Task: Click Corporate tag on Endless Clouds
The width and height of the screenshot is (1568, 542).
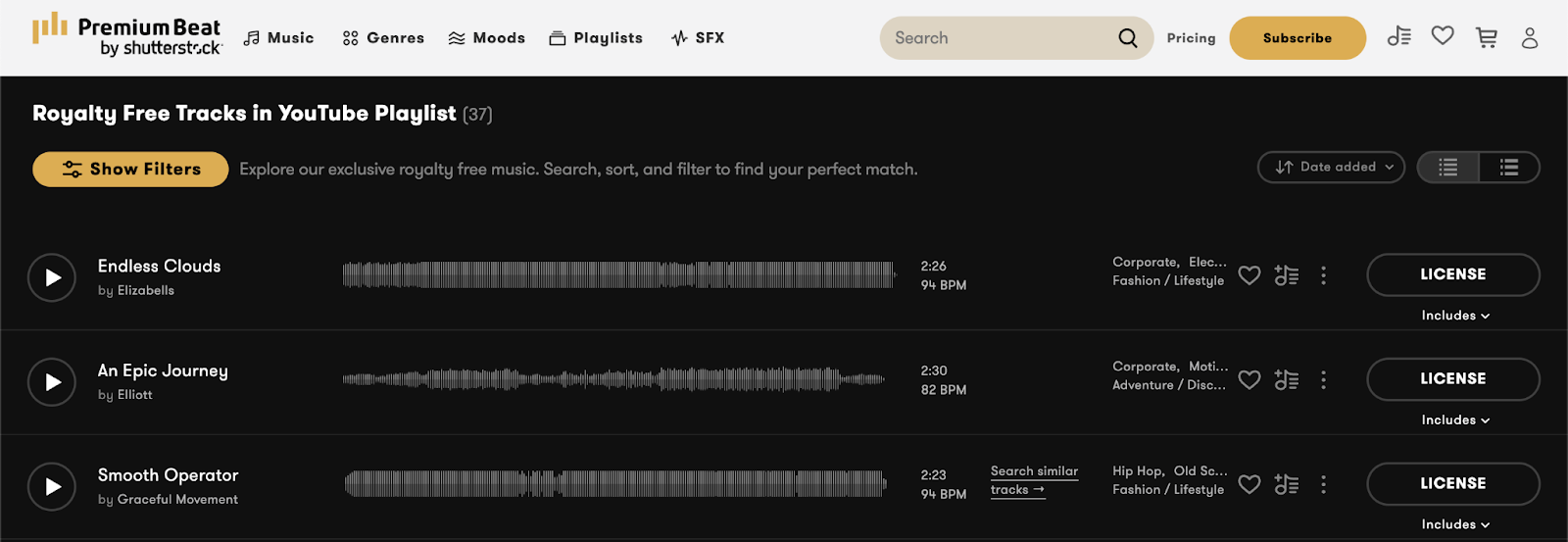Action: (1145, 263)
